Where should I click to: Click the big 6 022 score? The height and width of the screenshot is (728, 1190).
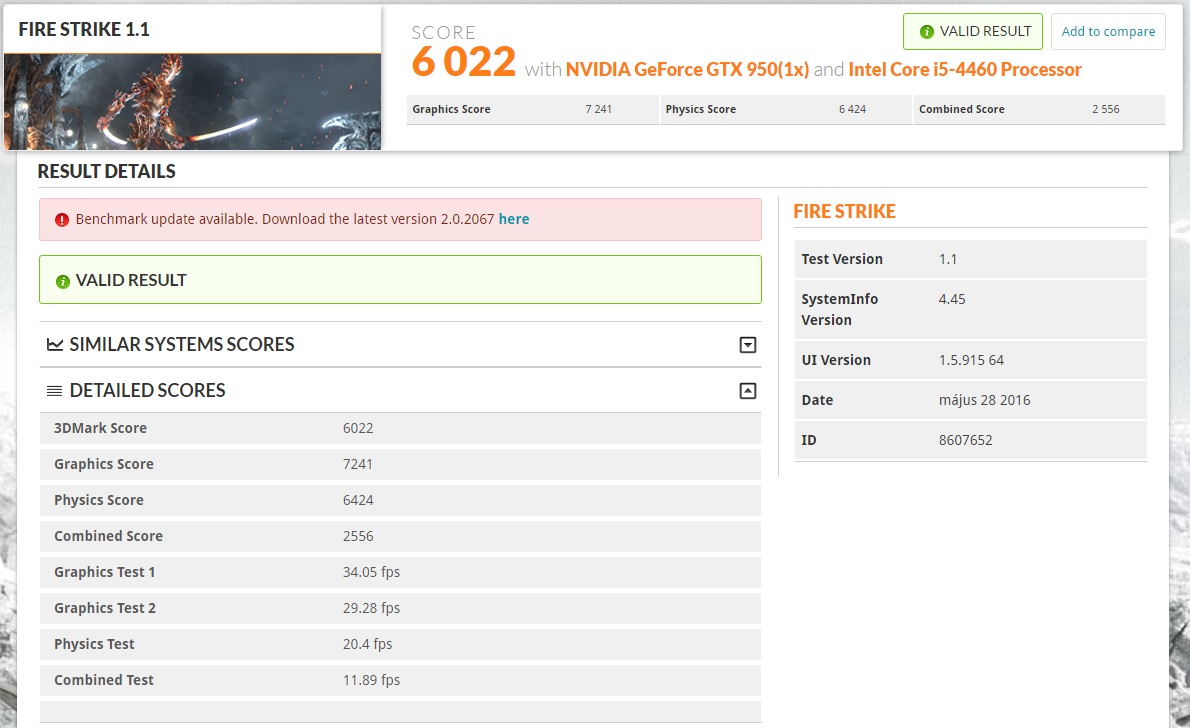[x=464, y=61]
